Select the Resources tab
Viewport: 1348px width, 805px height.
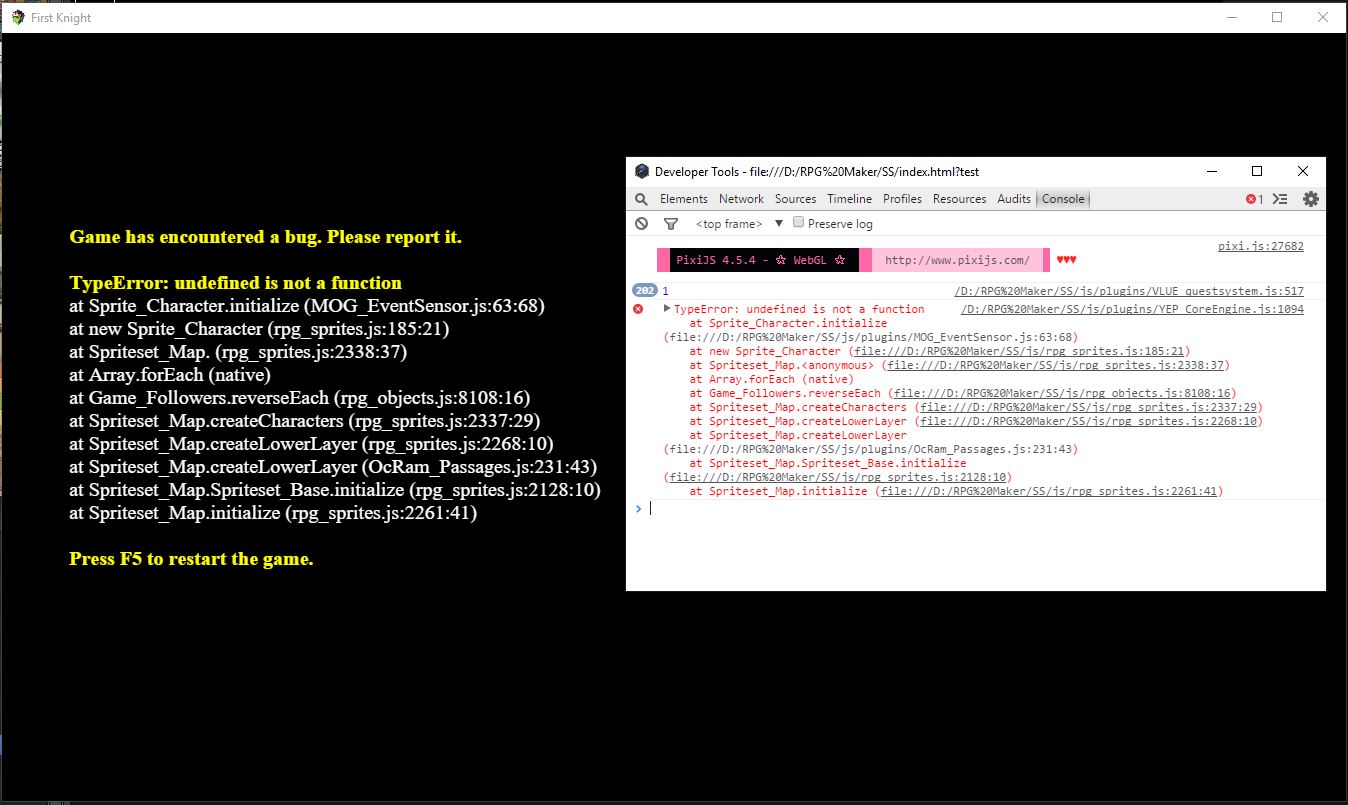tap(959, 199)
